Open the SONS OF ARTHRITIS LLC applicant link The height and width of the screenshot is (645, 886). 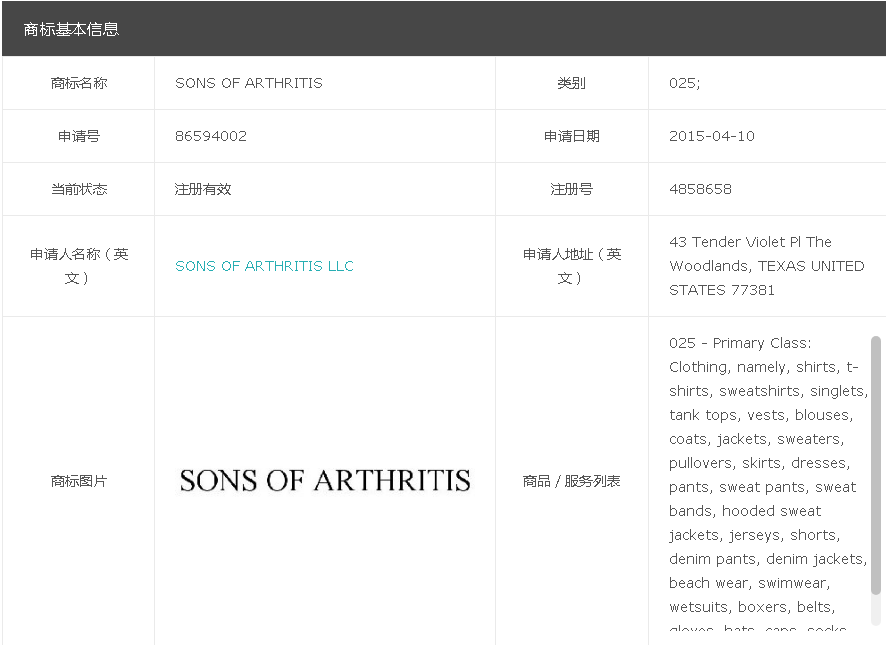tap(264, 266)
